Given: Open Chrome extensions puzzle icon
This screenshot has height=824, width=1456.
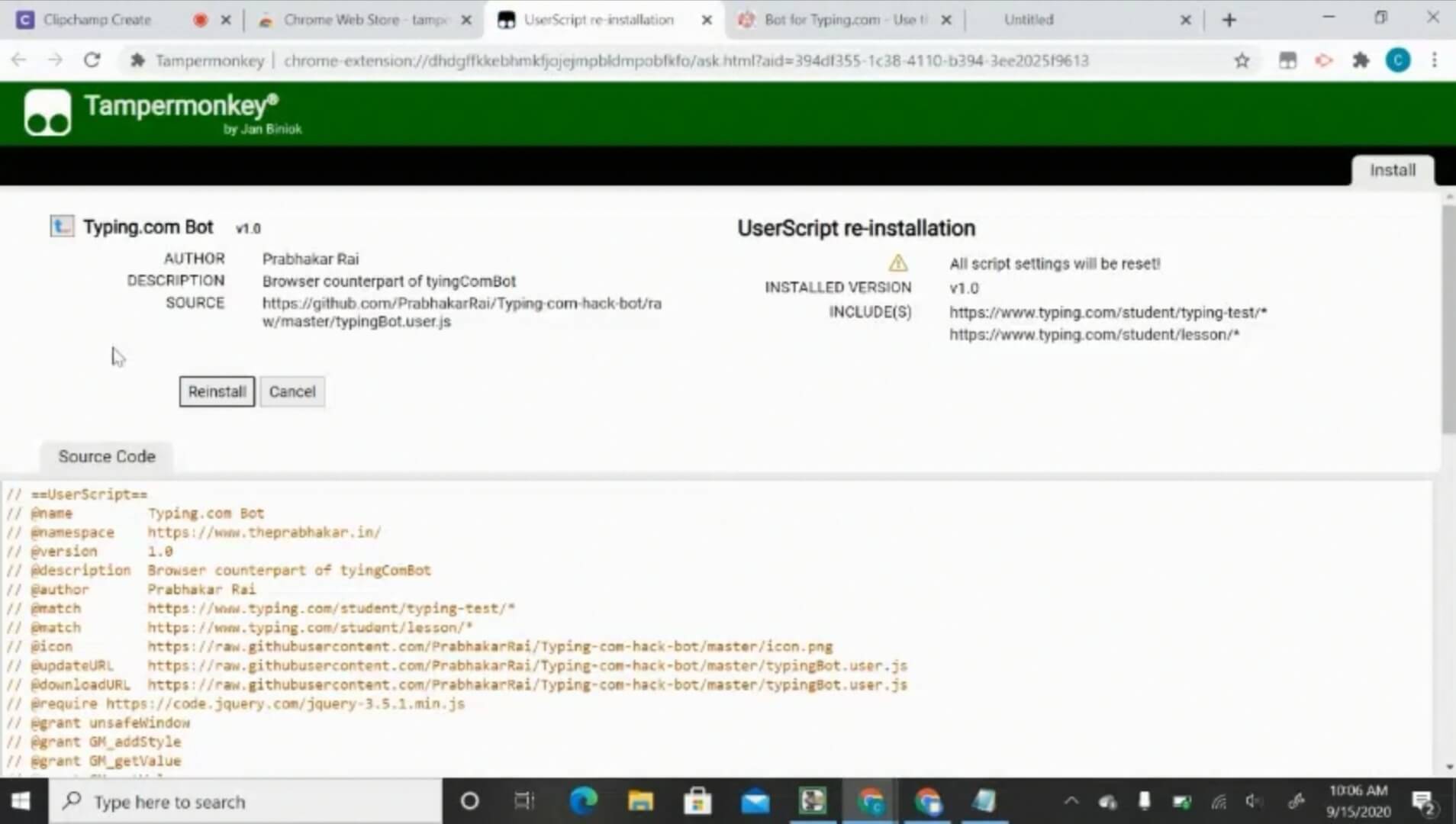Looking at the screenshot, I should 1361,60.
